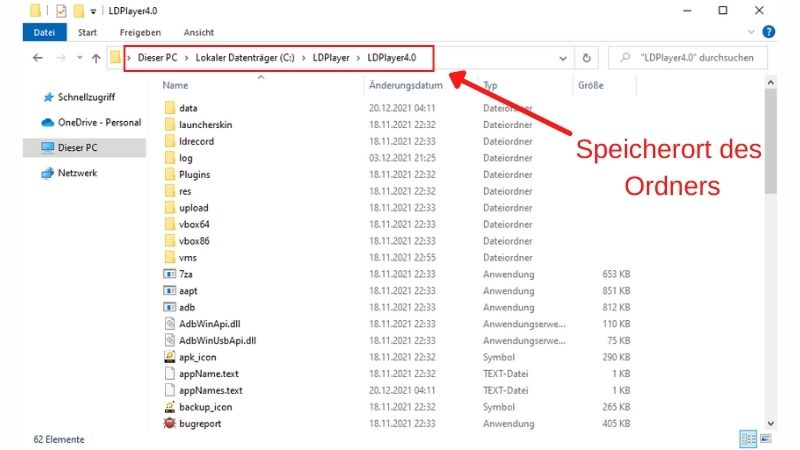
Task: Select the 7za application icon
Action: [x=169, y=274]
